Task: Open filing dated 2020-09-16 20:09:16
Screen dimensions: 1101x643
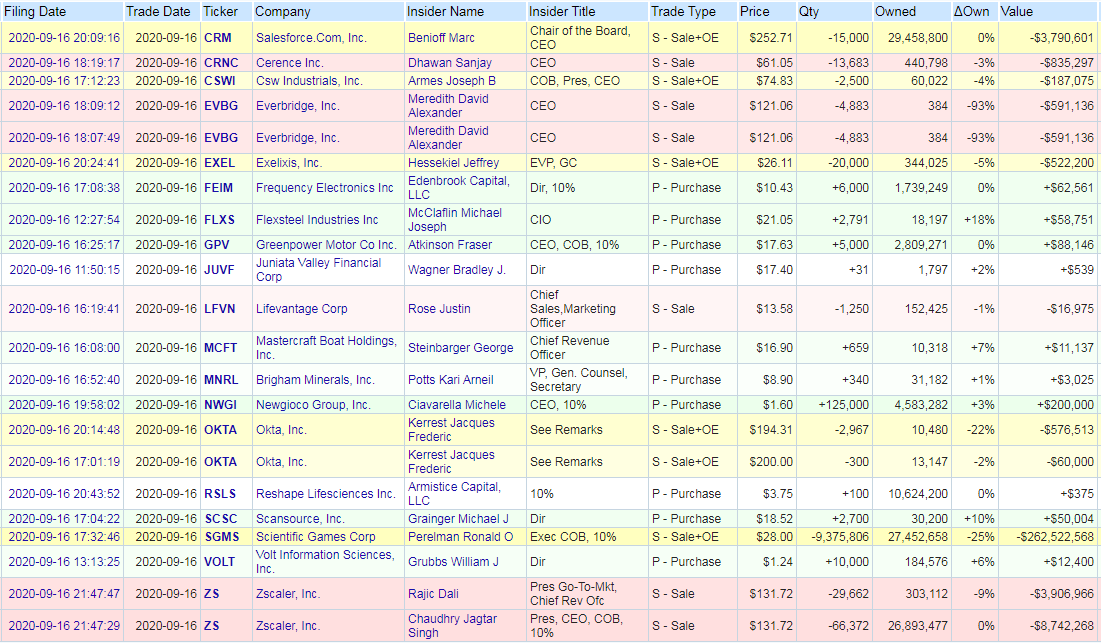Action: coord(64,38)
